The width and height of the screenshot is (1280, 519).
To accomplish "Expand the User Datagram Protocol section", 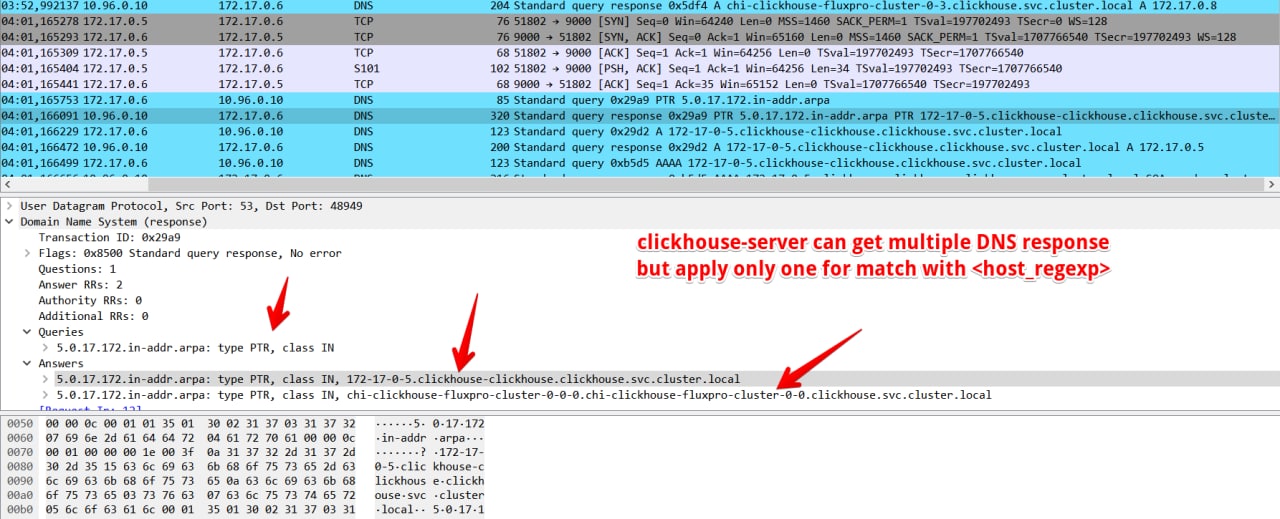I will point(10,206).
